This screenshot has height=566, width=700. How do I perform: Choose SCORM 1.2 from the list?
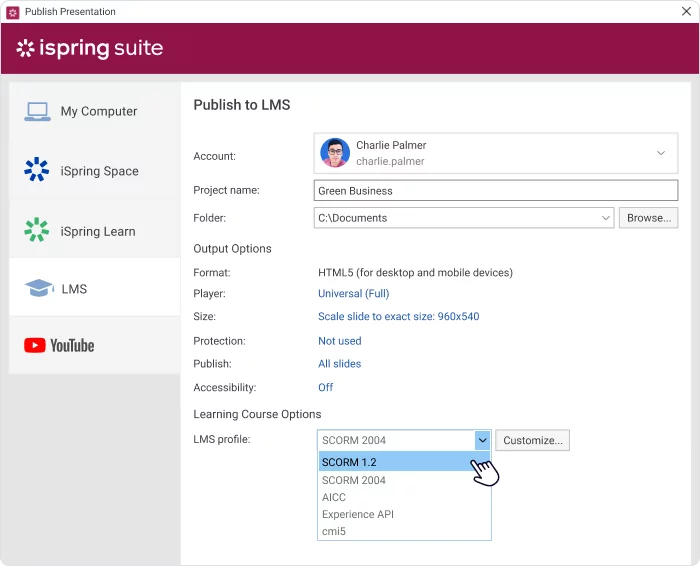[404, 462]
